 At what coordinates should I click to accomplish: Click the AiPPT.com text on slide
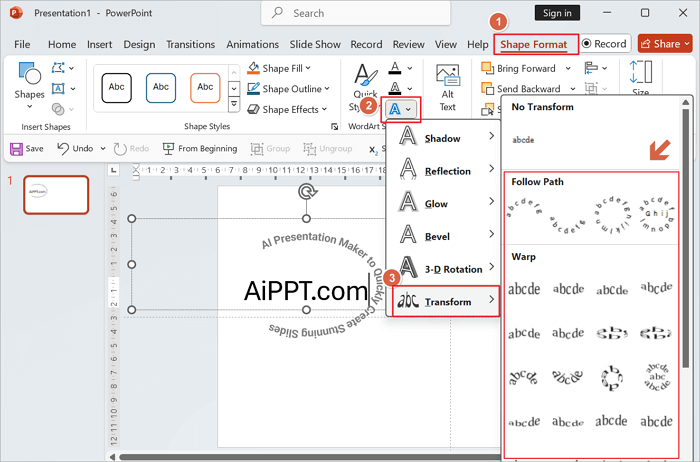point(306,291)
